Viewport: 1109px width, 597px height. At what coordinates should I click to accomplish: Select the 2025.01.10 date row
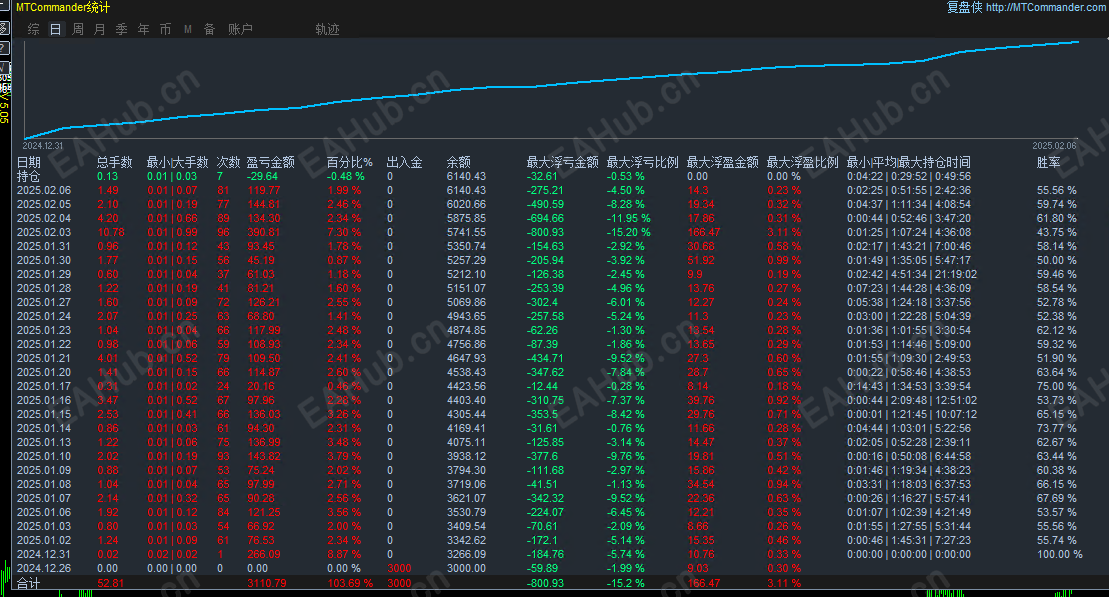point(44,456)
